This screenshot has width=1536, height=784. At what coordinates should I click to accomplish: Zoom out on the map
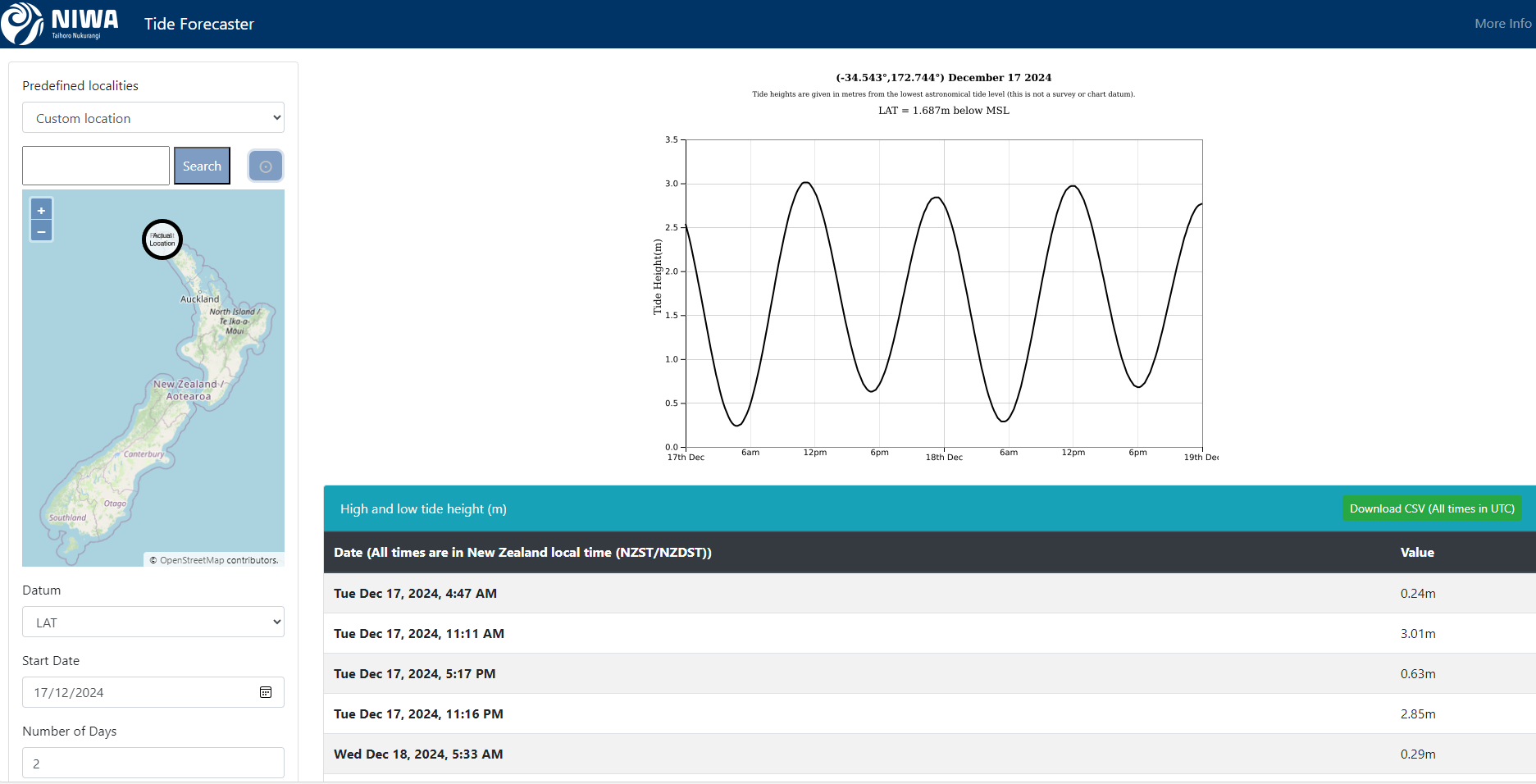(41, 231)
